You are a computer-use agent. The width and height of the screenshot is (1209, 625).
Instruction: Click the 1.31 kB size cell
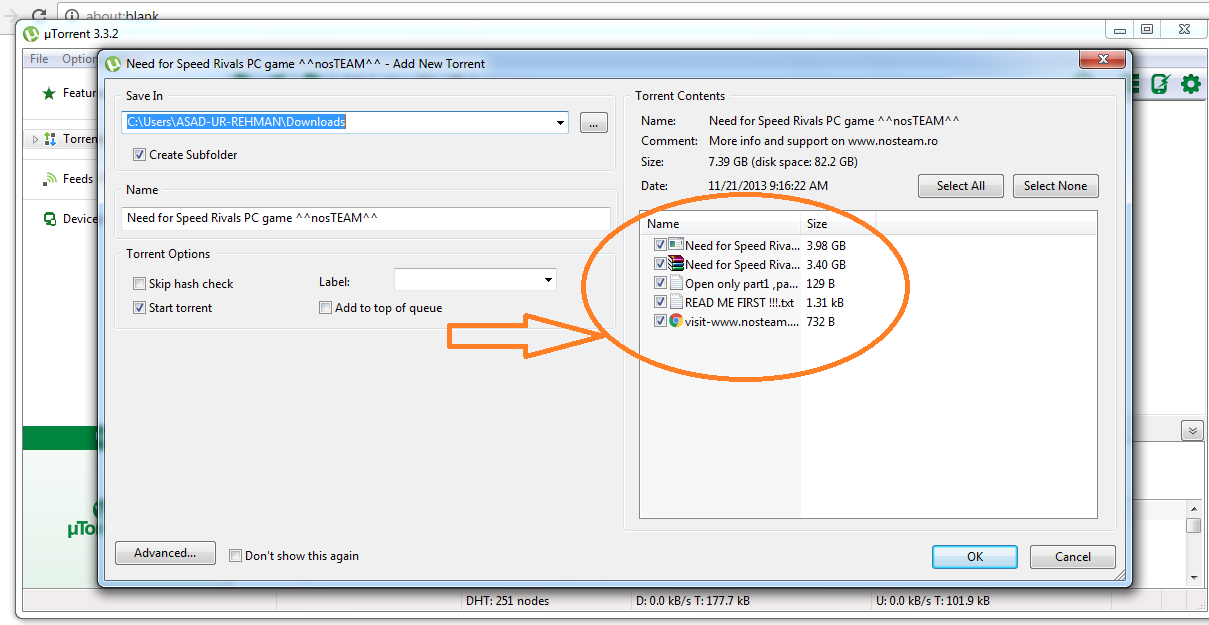824,302
